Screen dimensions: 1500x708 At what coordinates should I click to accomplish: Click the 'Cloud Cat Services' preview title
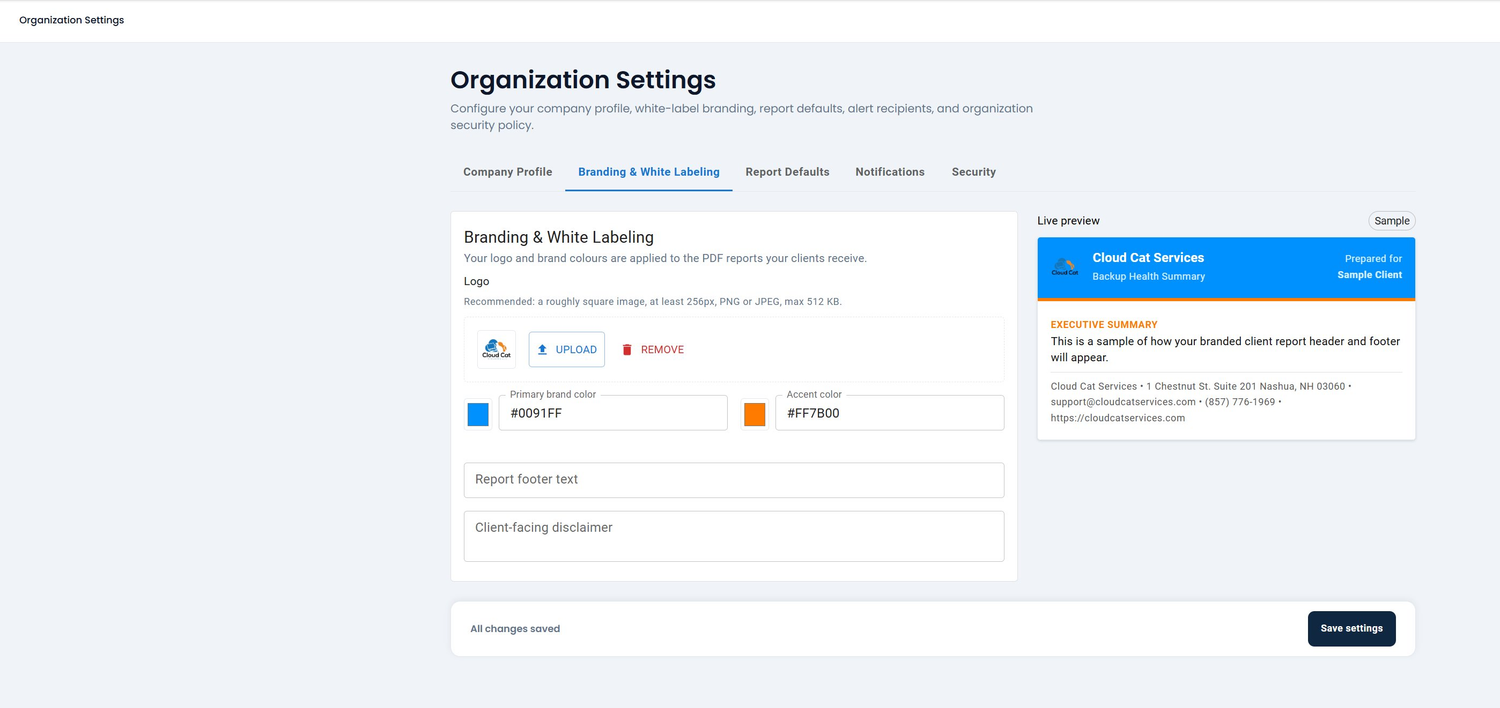(1148, 258)
